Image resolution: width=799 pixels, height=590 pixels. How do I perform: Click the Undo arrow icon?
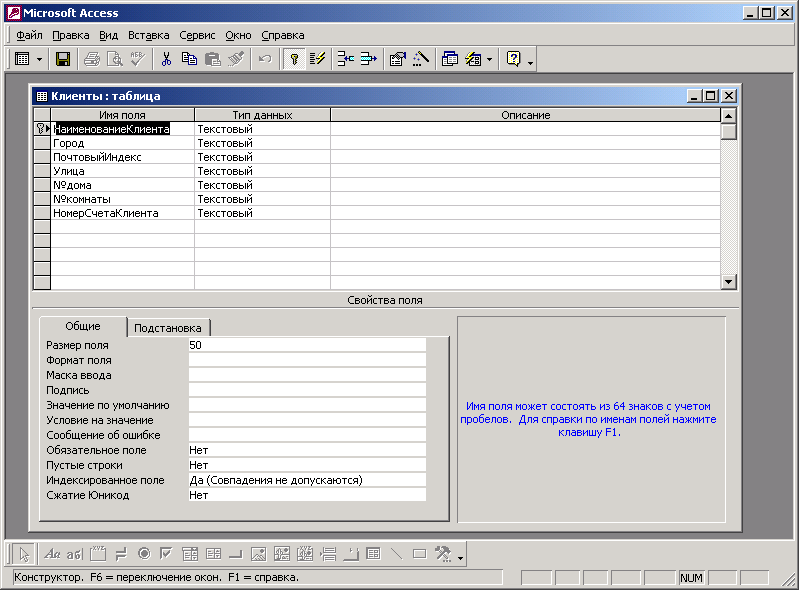tap(265, 59)
